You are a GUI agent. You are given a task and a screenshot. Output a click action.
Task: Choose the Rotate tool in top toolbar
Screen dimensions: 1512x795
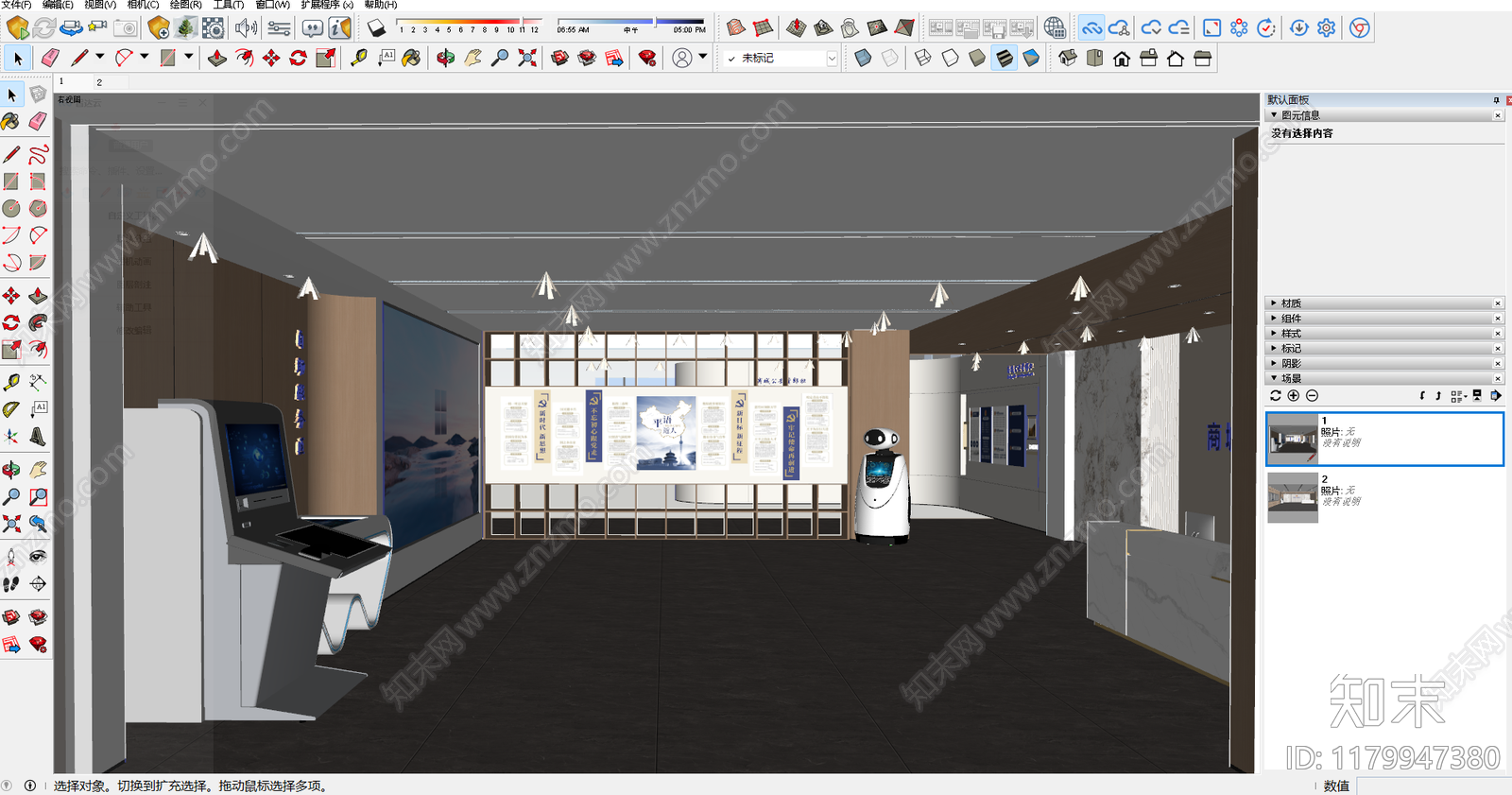click(x=299, y=59)
